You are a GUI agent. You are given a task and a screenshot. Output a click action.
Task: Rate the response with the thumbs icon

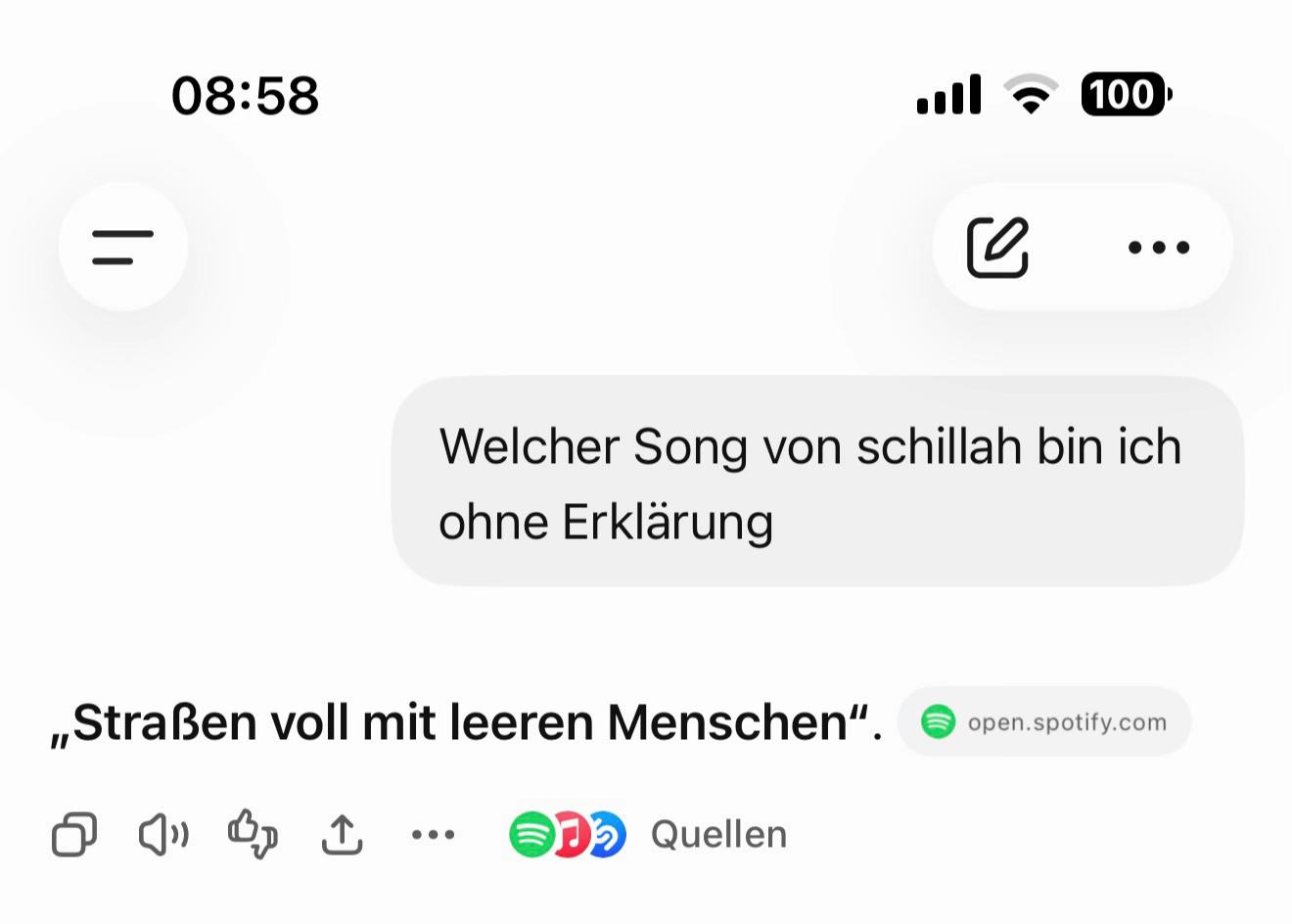click(253, 834)
